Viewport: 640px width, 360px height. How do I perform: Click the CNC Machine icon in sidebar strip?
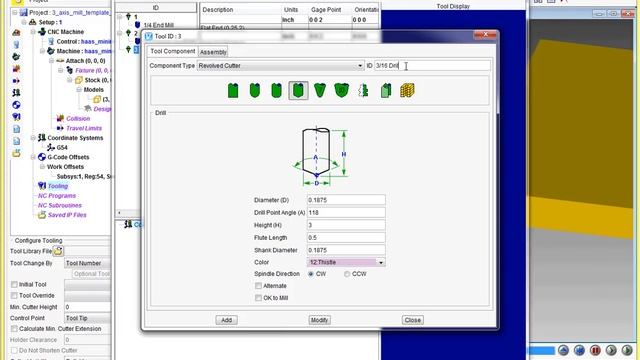tap(16, 32)
